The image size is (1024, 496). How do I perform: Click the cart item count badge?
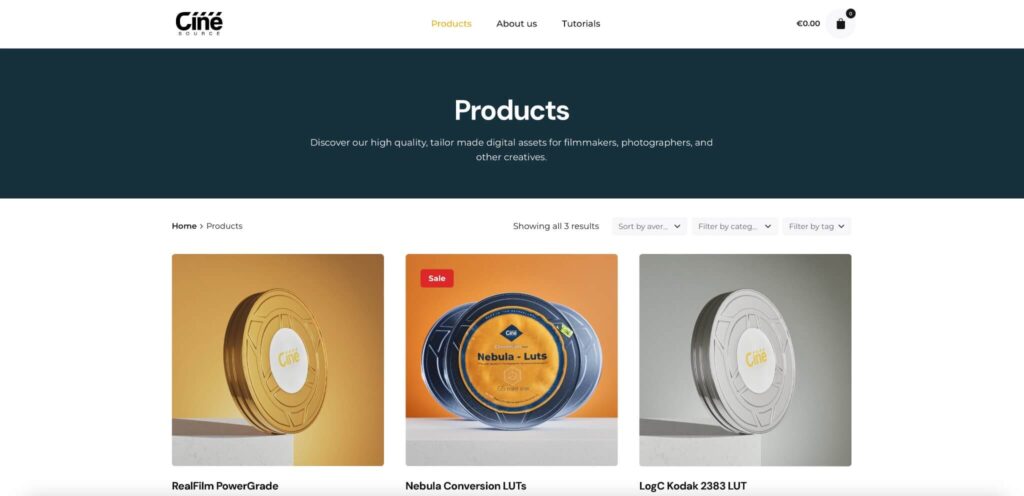[850, 13]
